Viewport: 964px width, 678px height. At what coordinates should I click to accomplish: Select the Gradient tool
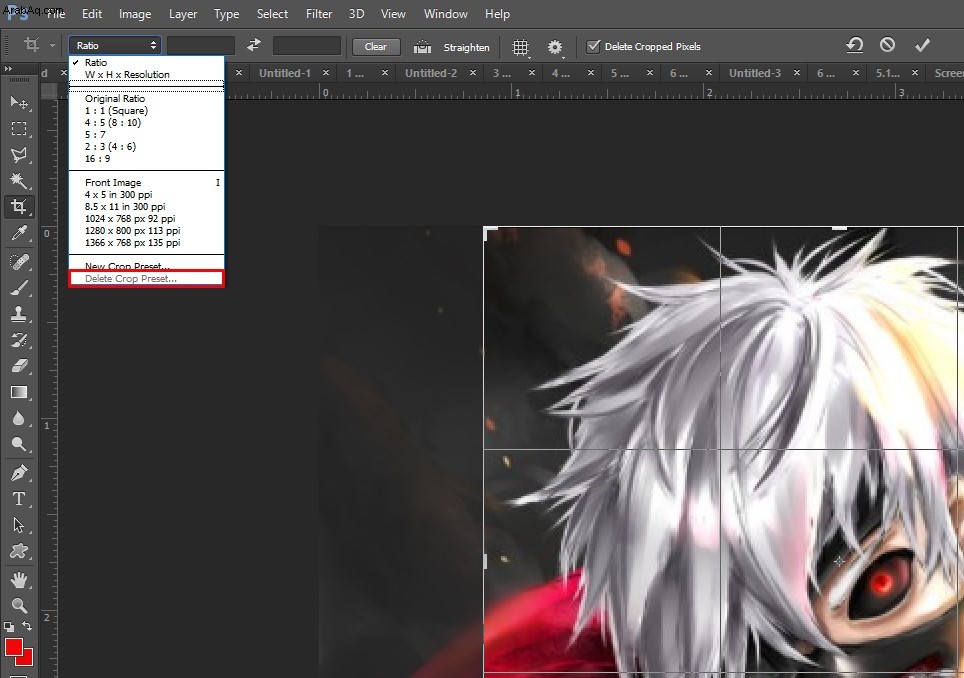(x=19, y=392)
